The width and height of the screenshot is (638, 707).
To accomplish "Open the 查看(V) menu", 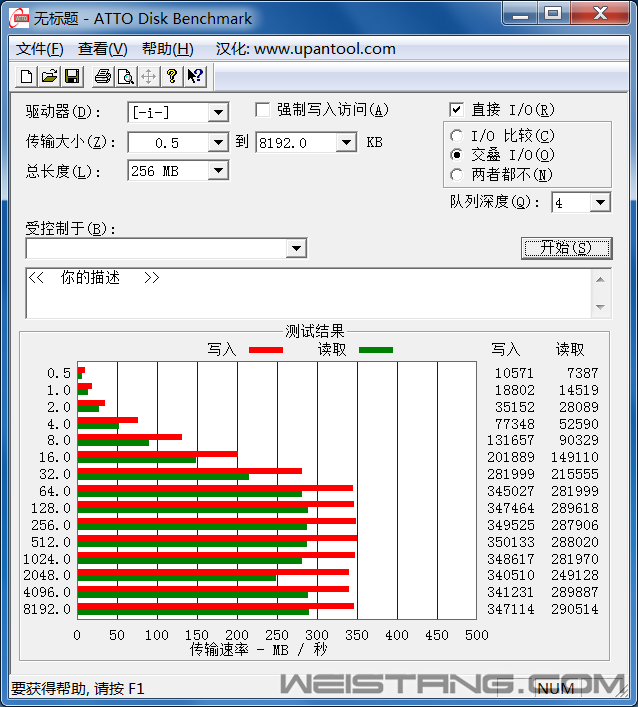I will (x=103, y=49).
